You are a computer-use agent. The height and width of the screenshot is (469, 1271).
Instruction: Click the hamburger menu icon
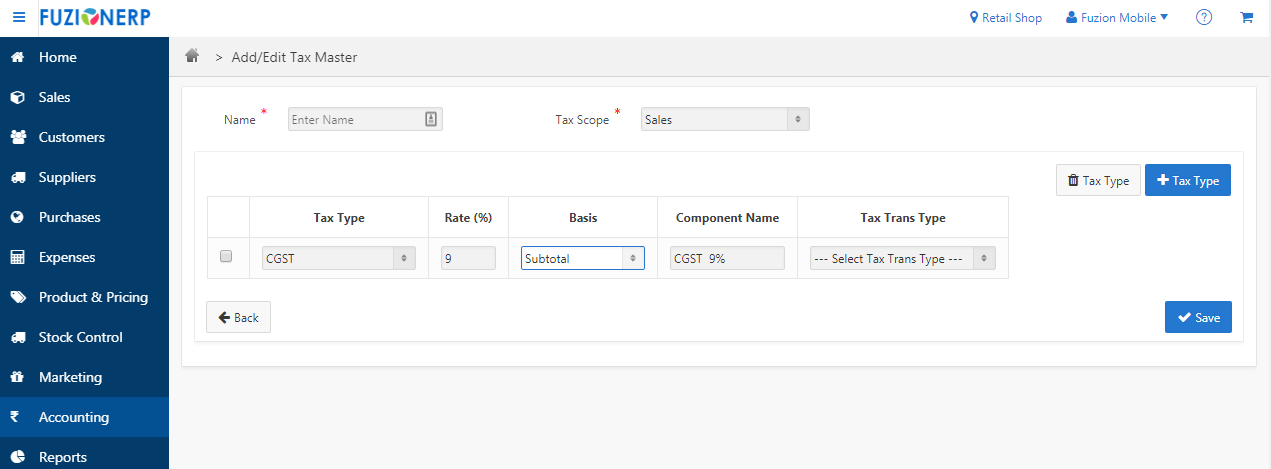[19, 18]
